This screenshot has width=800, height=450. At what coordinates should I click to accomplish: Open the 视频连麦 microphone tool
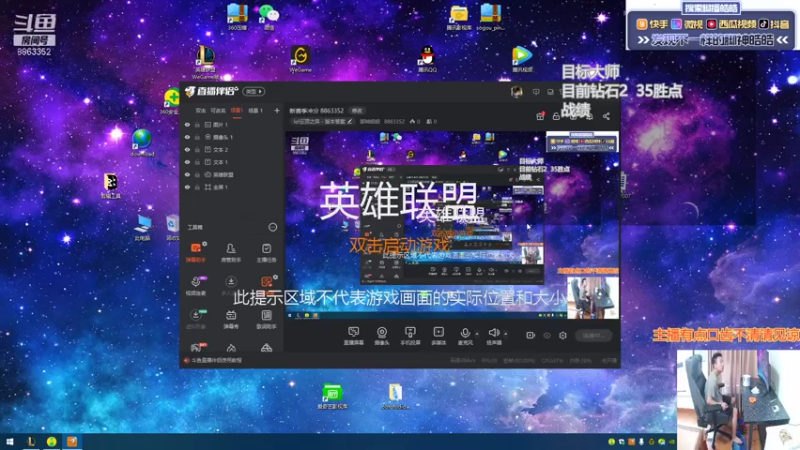click(196, 286)
